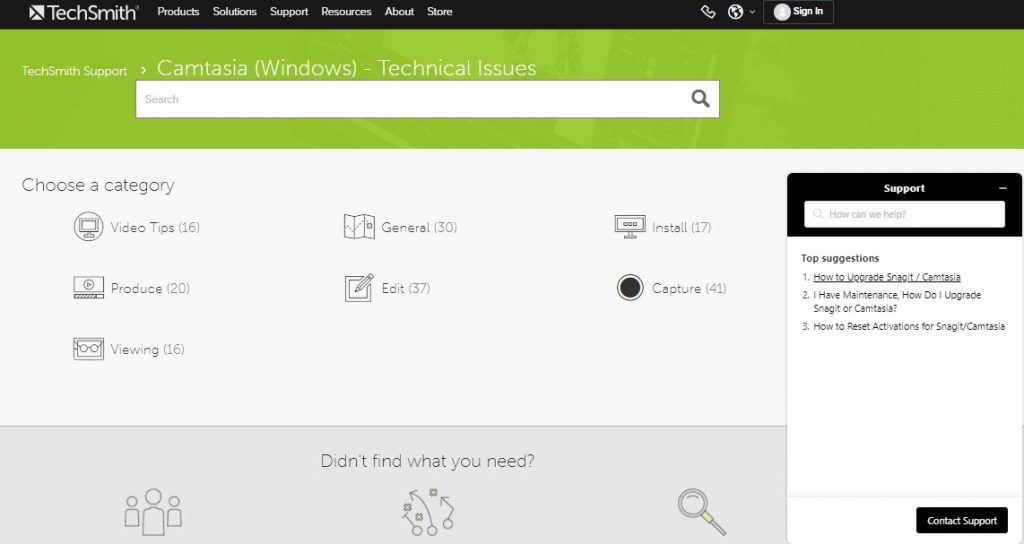Click the TechSmith logo

(83, 12)
